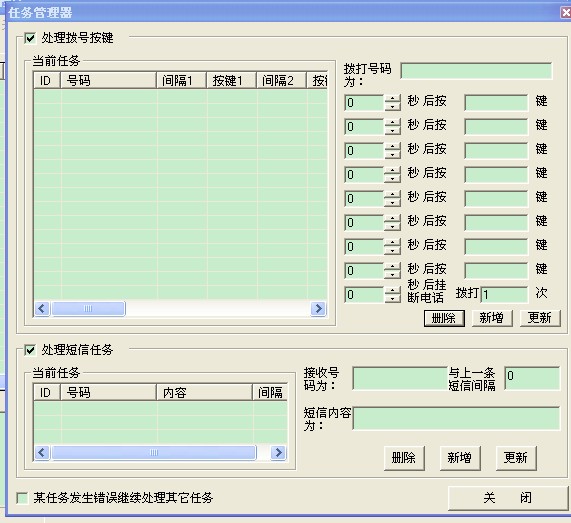Increase the sixth 秒后按 seconds spinner

click(x=393, y=219)
